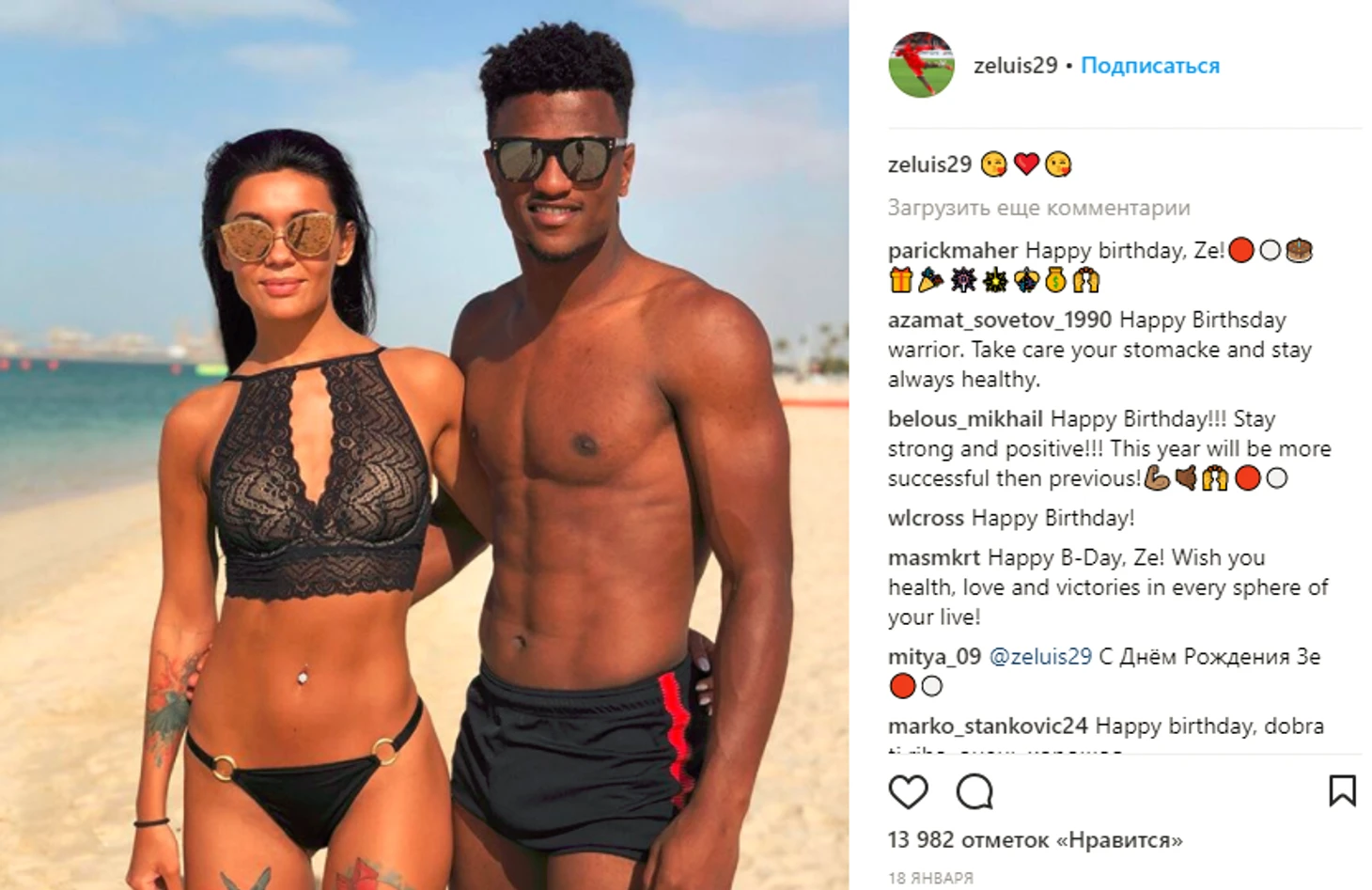Save post with the bookmark icon
This screenshot has height=890, width=1372.
point(1342,790)
